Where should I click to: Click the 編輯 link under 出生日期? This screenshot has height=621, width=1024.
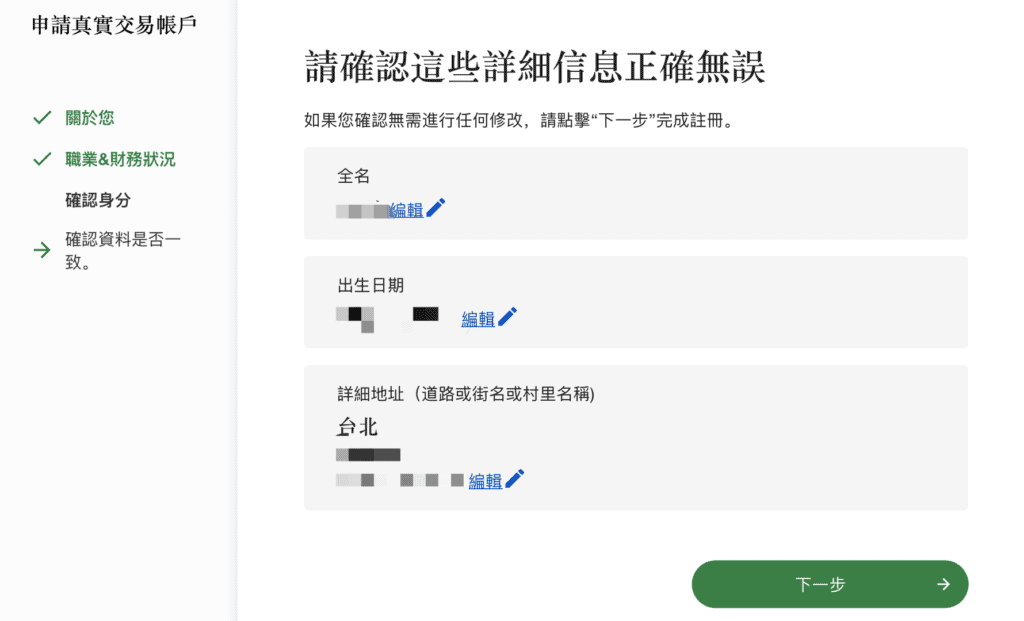(x=478, y=319)
